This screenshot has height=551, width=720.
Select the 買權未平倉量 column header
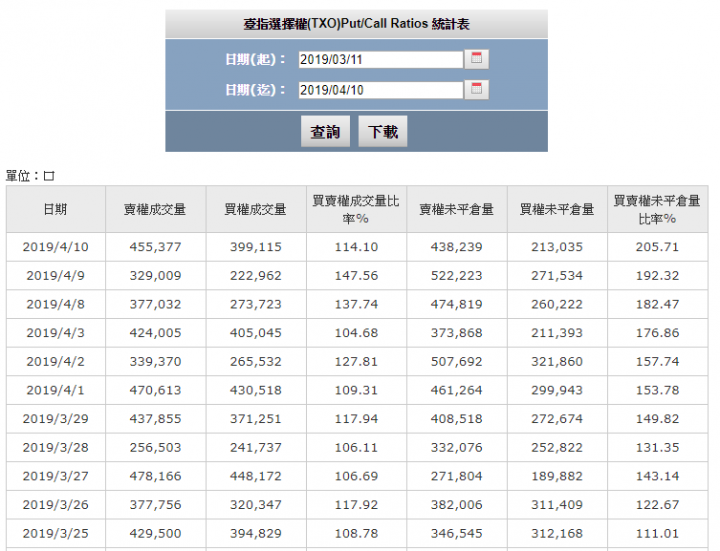tap(557, 209)
